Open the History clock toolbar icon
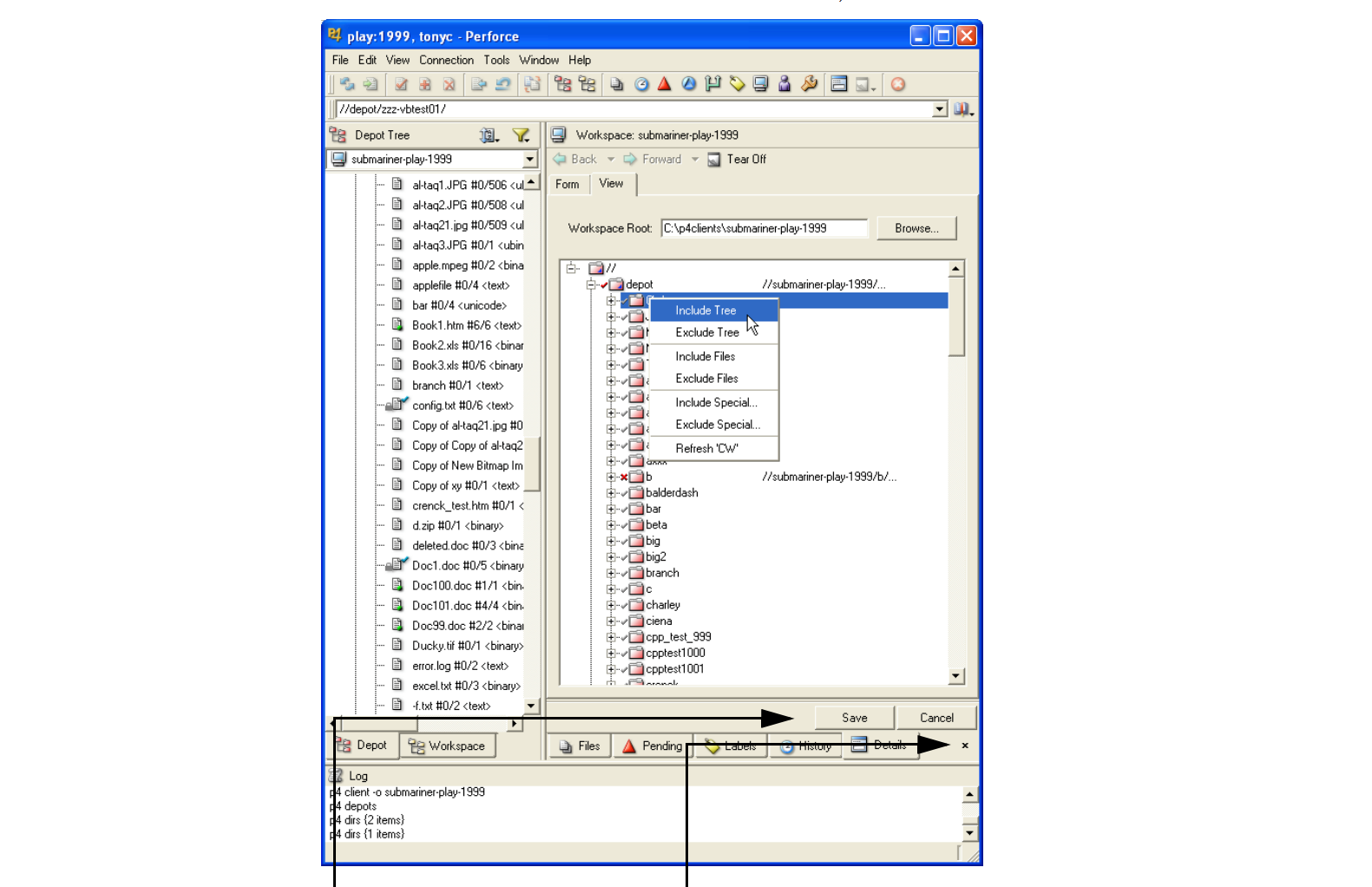1372x887 pixels. click(x=641, y=84)
